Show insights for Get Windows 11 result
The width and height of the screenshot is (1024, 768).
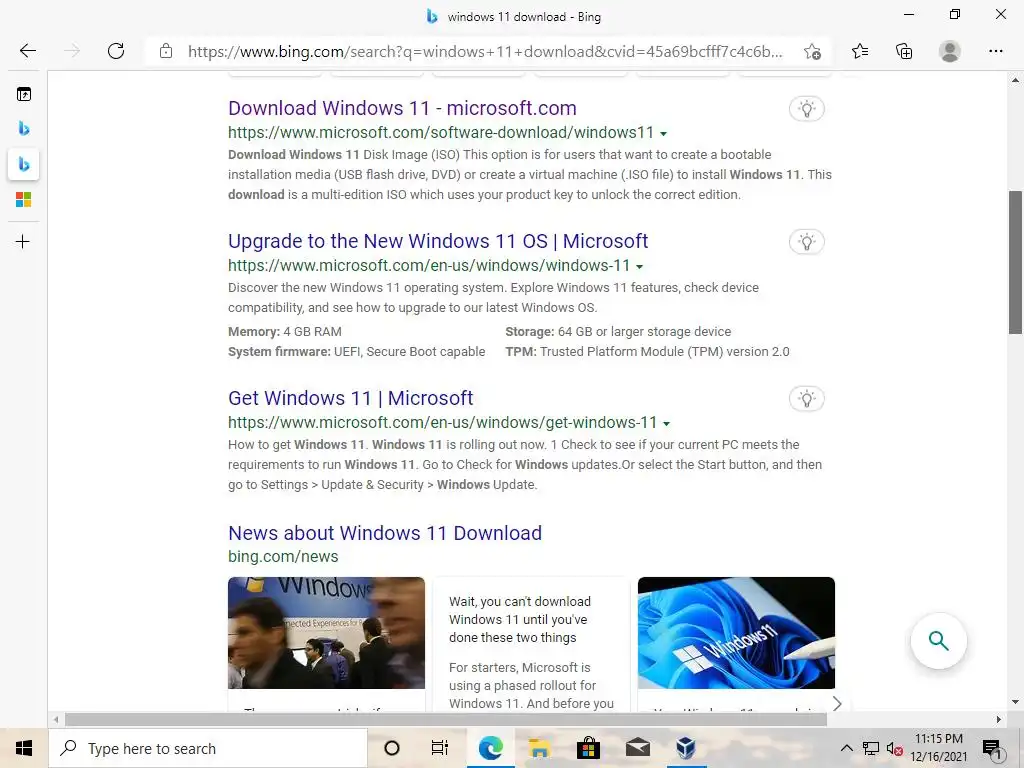click(x=807, y=398)
